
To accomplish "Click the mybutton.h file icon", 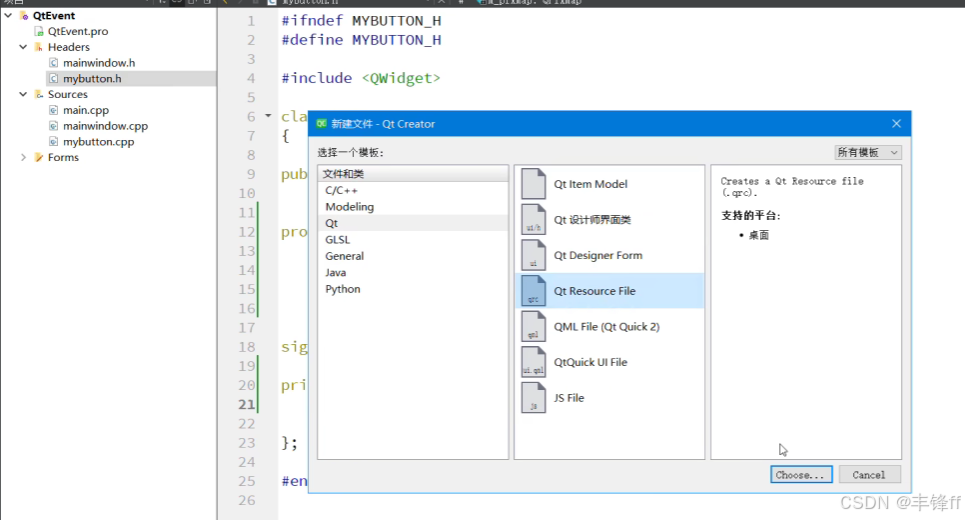I will pyautogui.click(x=54, y=79).
